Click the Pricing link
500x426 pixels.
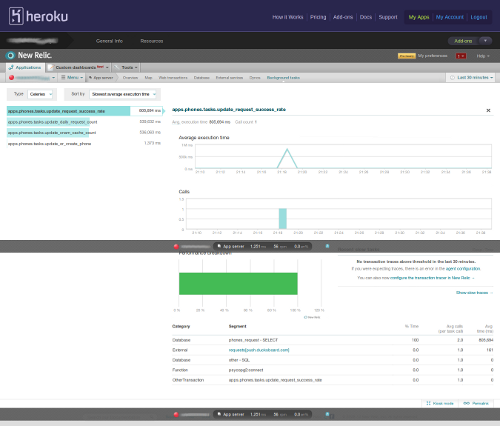point(318,17)
